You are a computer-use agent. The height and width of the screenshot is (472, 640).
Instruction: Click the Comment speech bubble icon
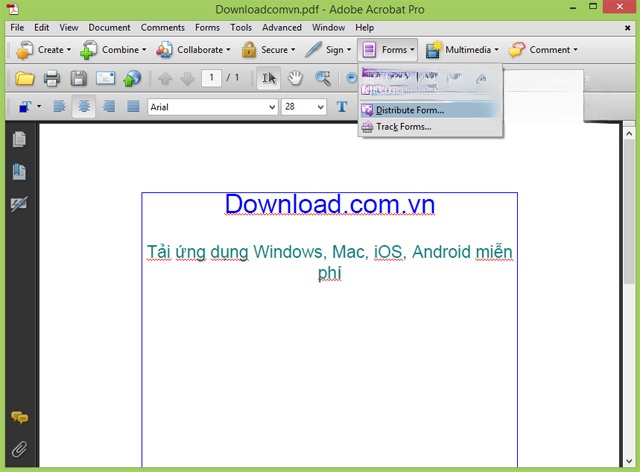point(517,50)
